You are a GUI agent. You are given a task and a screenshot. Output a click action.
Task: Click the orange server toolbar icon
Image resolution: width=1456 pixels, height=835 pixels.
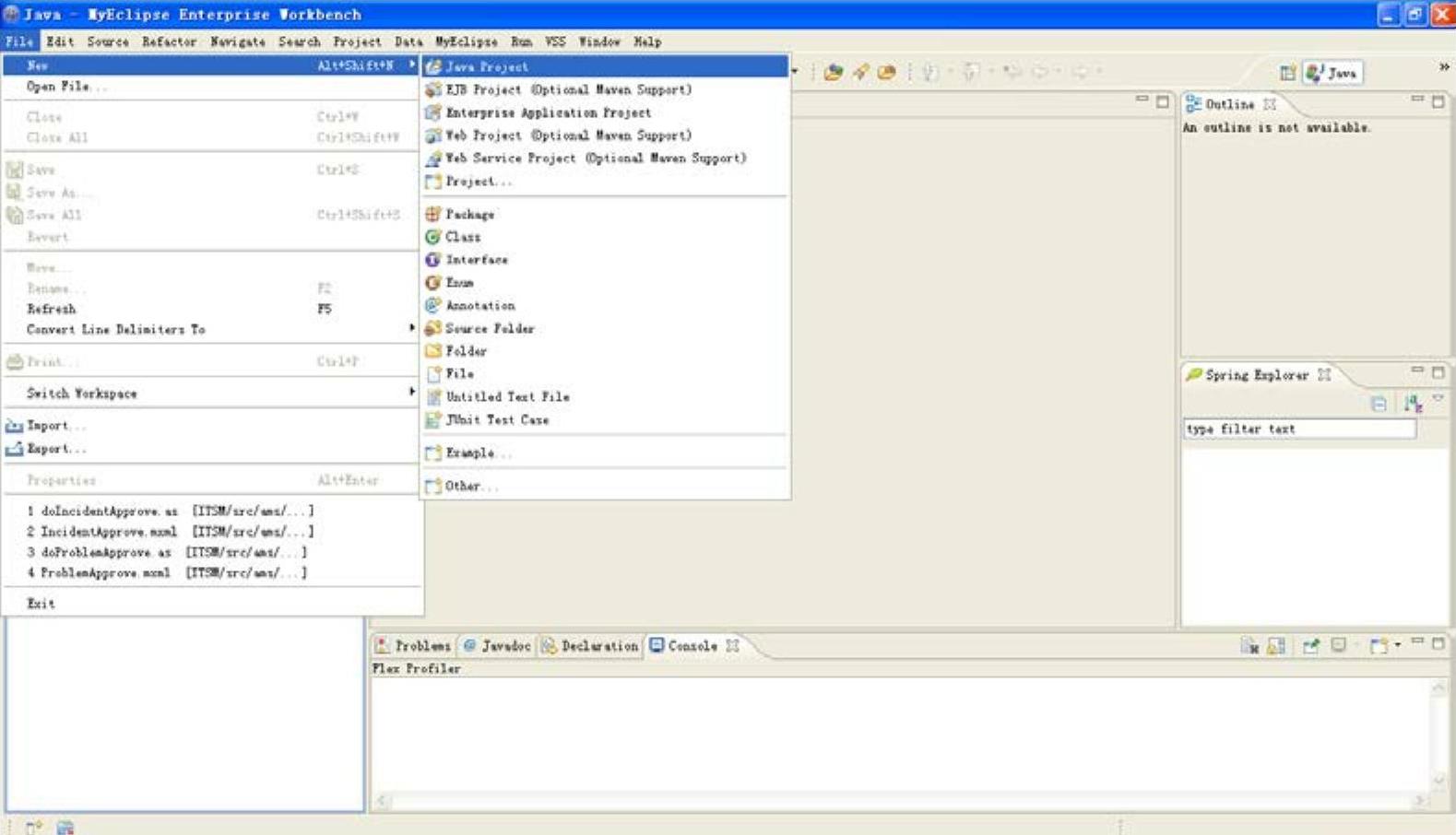[886, 72]
